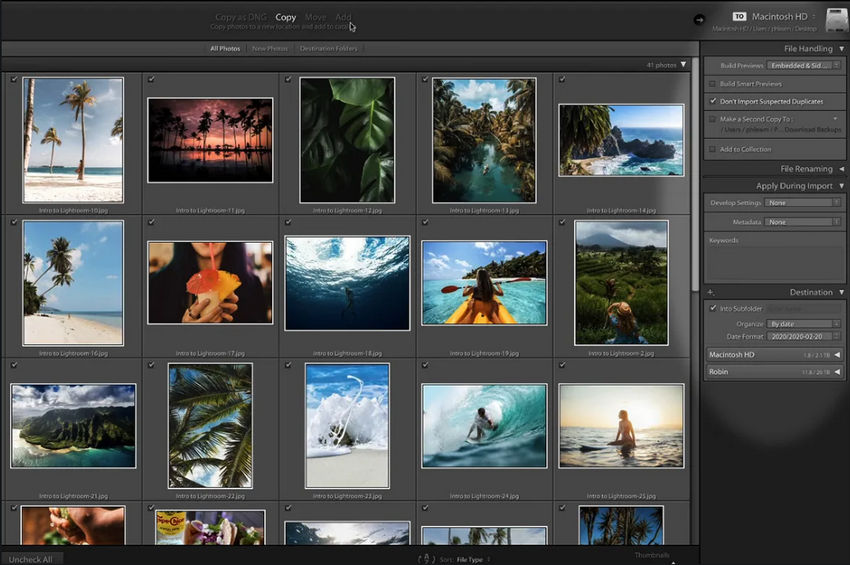Collapse the Macintosh HD volume arrow
This screenshot has width=850, height=565.
[837, 355]
